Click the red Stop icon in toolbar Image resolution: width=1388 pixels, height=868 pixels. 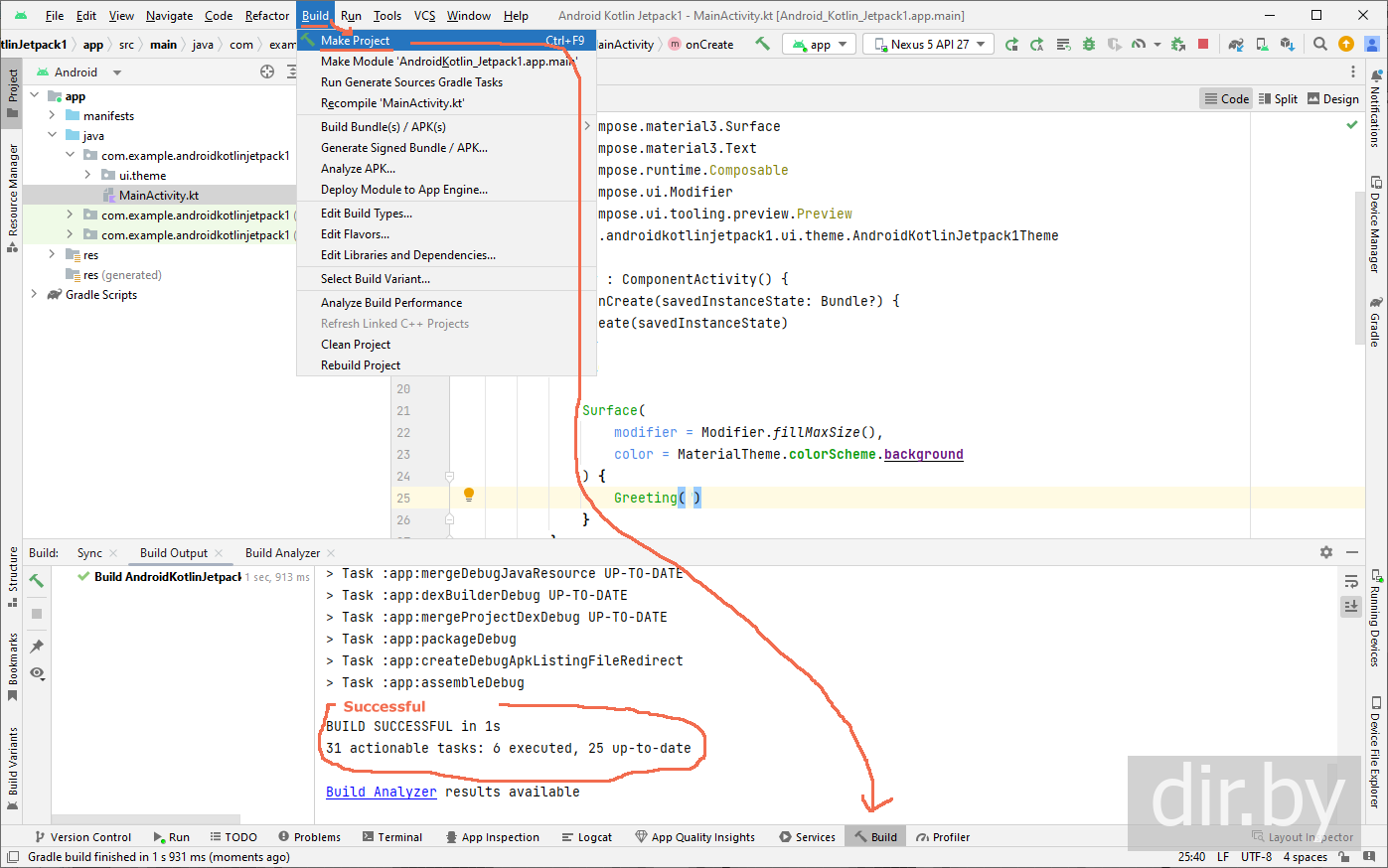1203,44
